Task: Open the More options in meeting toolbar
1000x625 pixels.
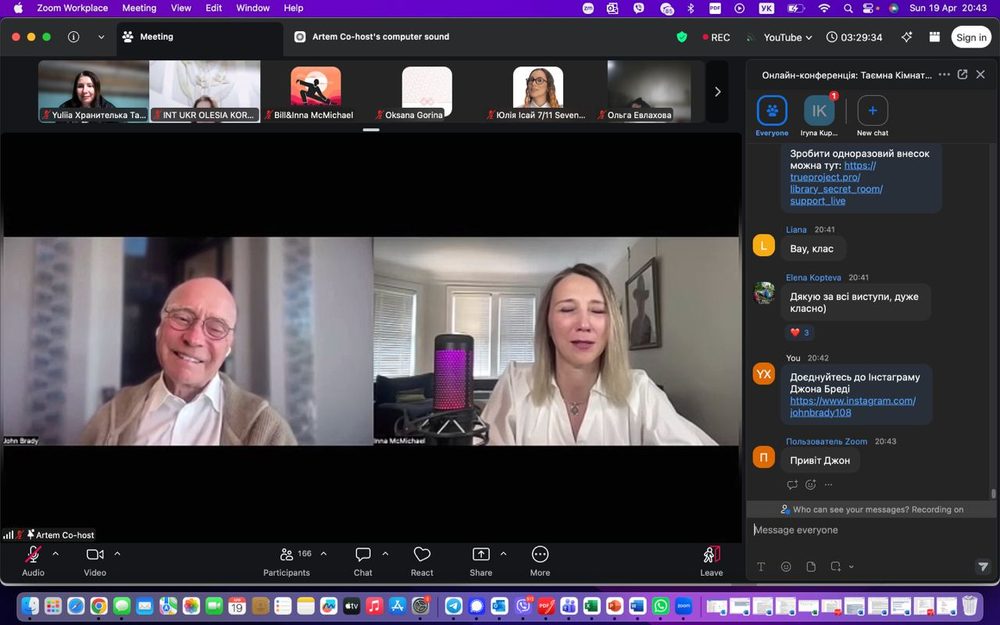Action: (540, 561)
